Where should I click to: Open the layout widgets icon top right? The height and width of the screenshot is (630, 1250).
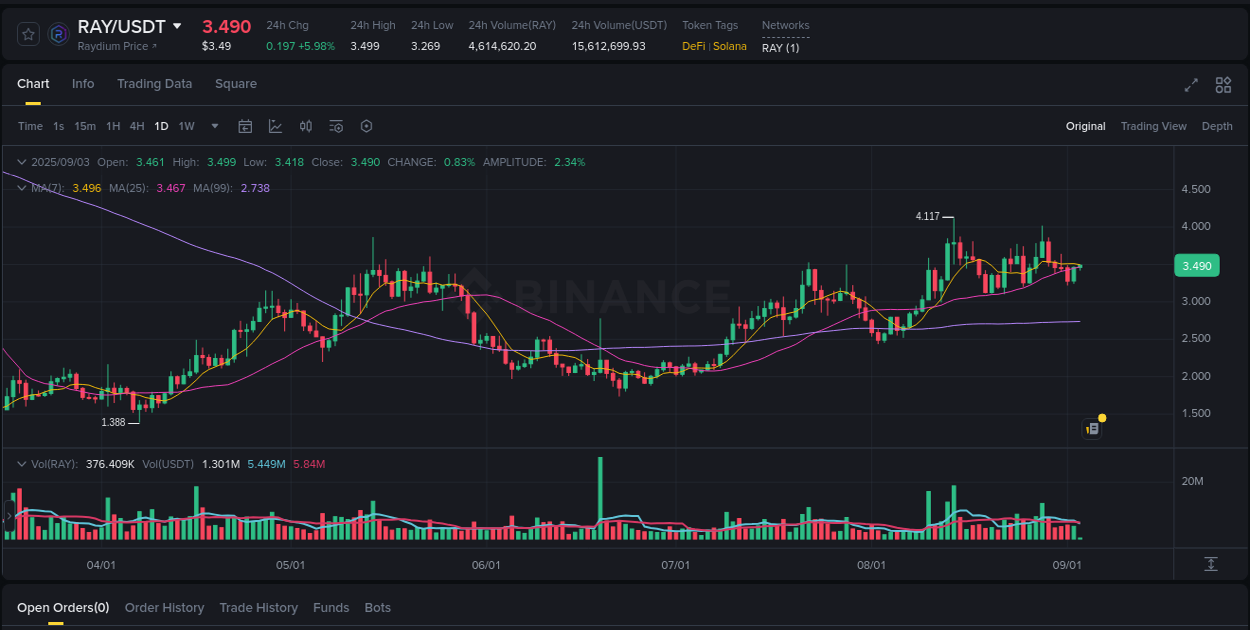[1222, 86]
